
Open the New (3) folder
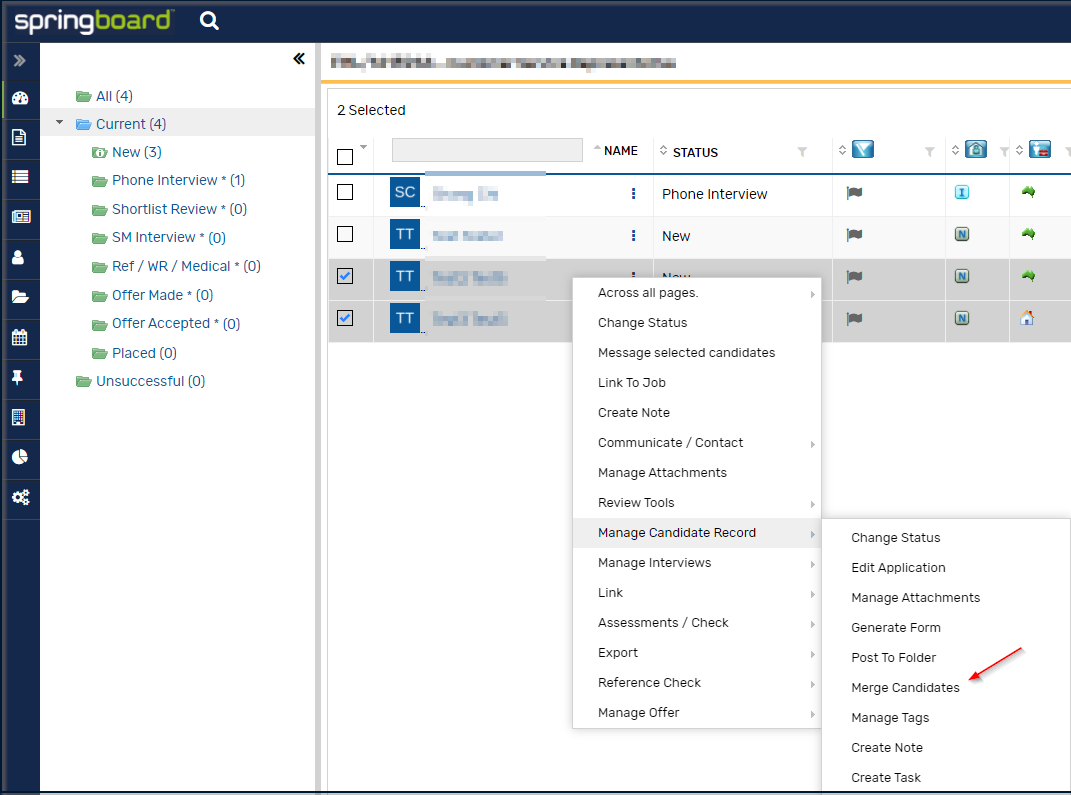[x=137, y=152]
